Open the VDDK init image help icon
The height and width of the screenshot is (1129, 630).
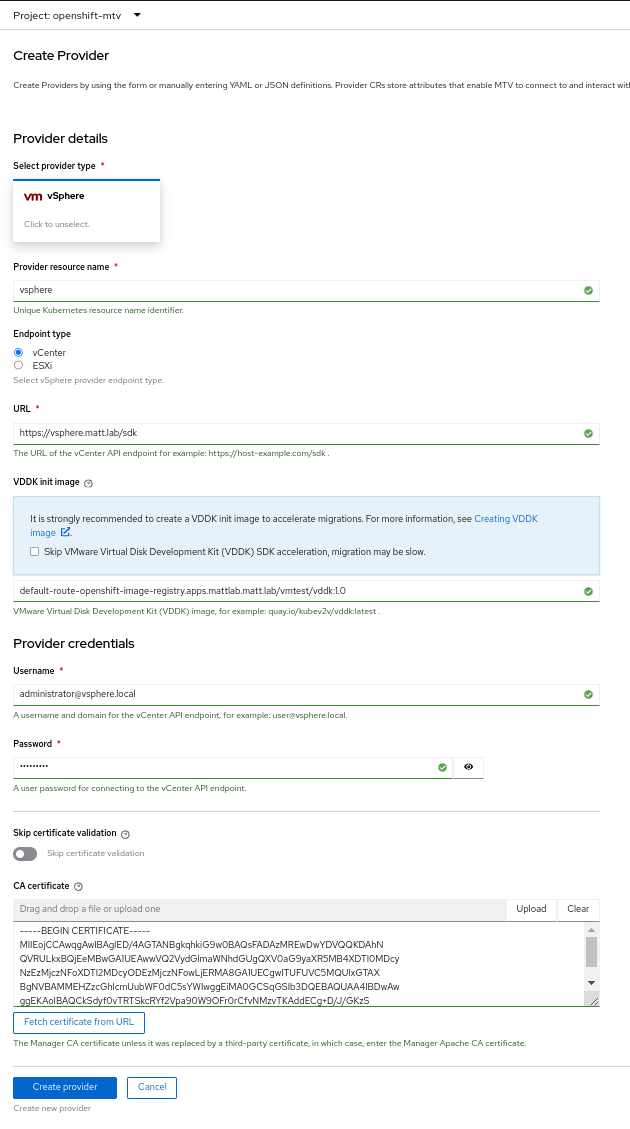pos(89,484)
